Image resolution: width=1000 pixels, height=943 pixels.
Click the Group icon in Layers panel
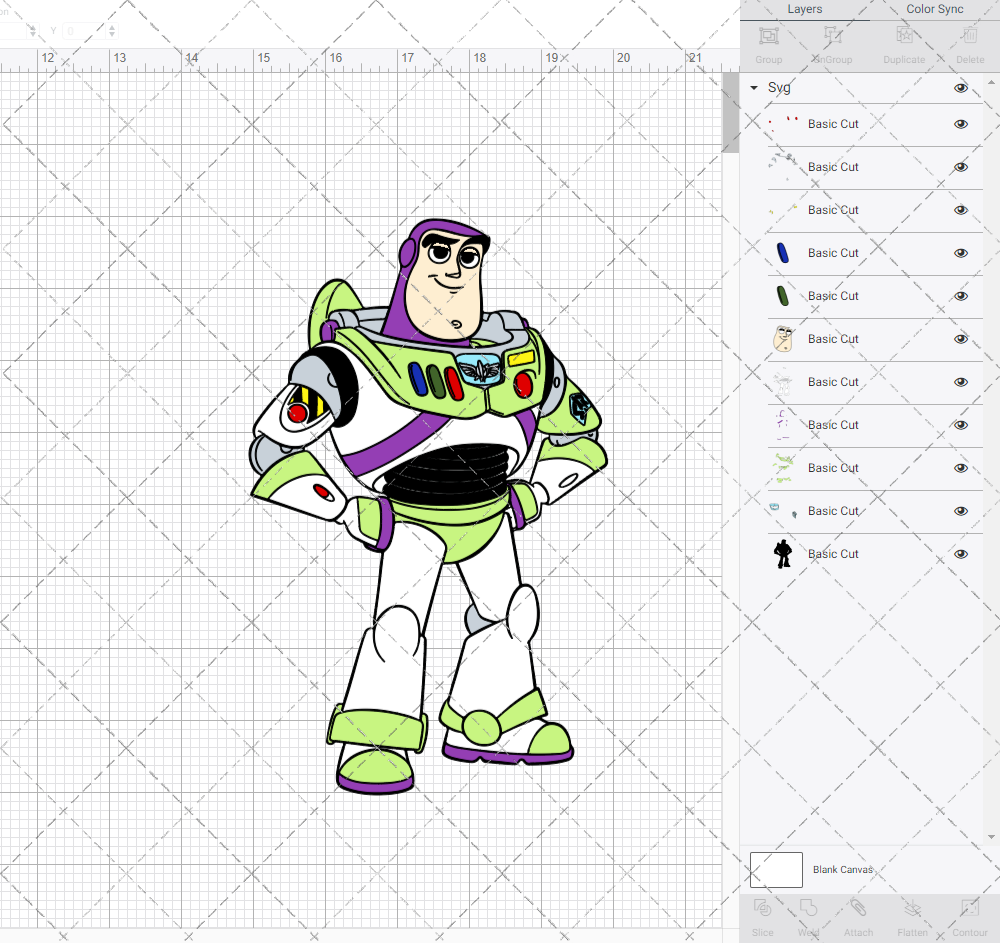(x=768, y=36)
